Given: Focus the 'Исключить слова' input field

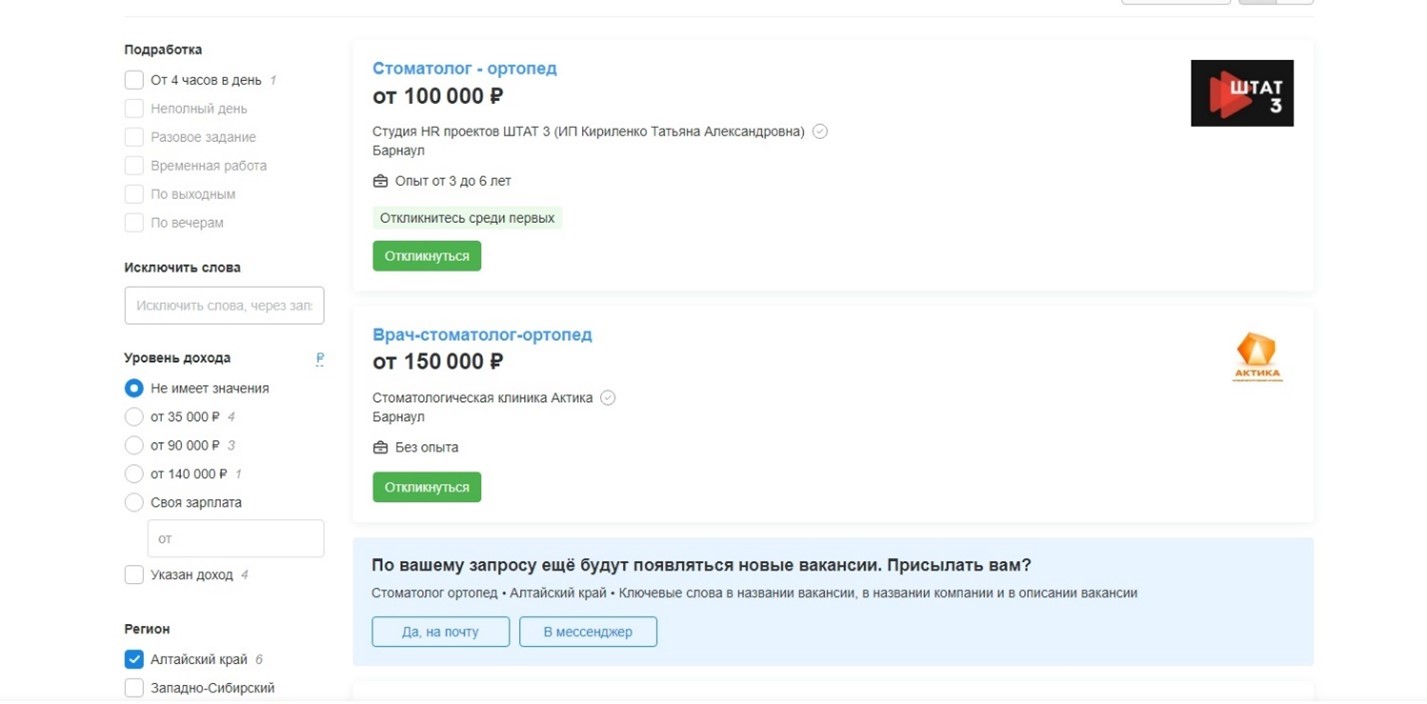Looking at the screenshot, I should [x=224, y=305].
